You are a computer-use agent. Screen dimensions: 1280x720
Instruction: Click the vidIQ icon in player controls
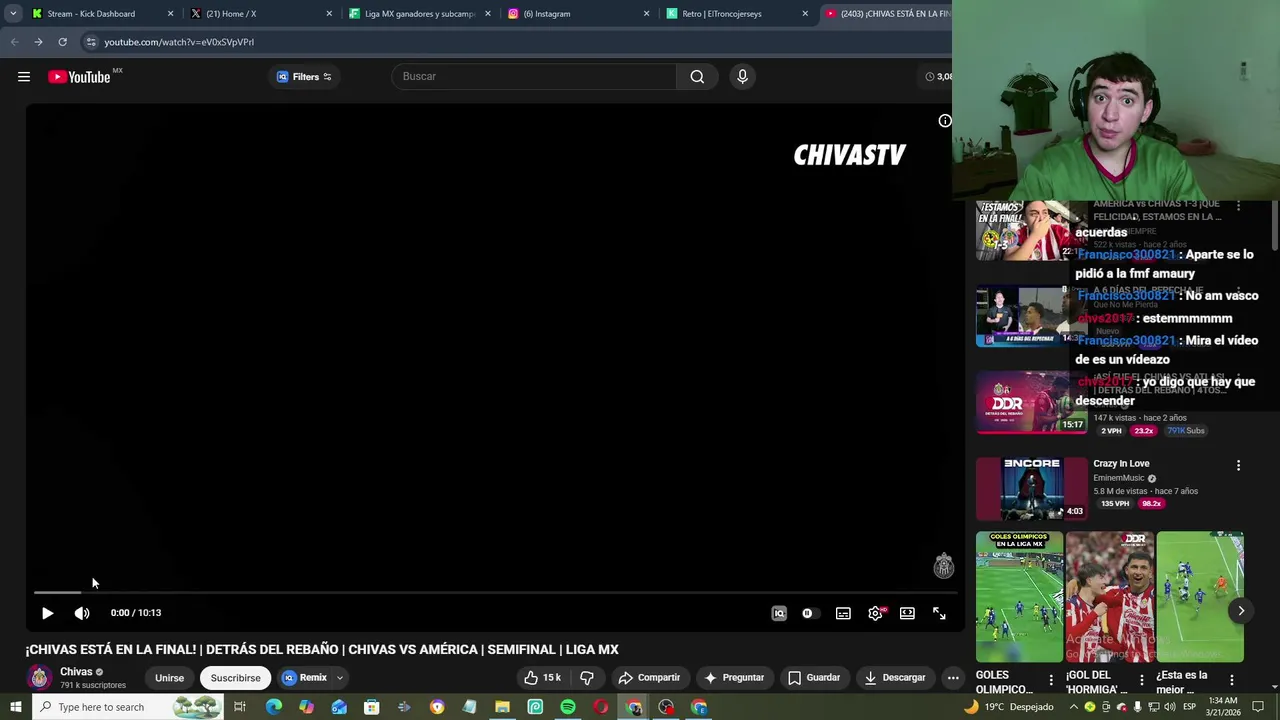[779, 613]
